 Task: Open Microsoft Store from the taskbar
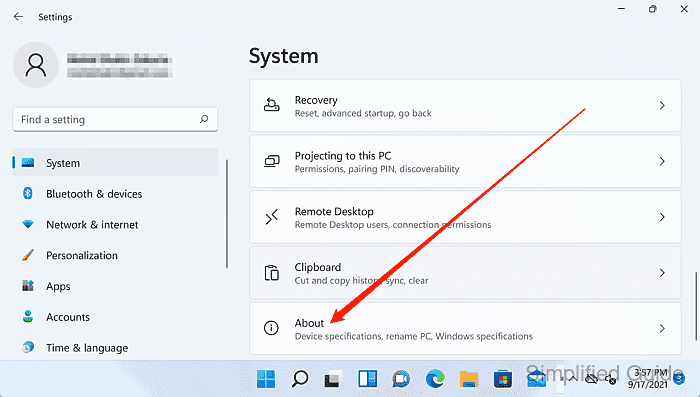point(503,379)
